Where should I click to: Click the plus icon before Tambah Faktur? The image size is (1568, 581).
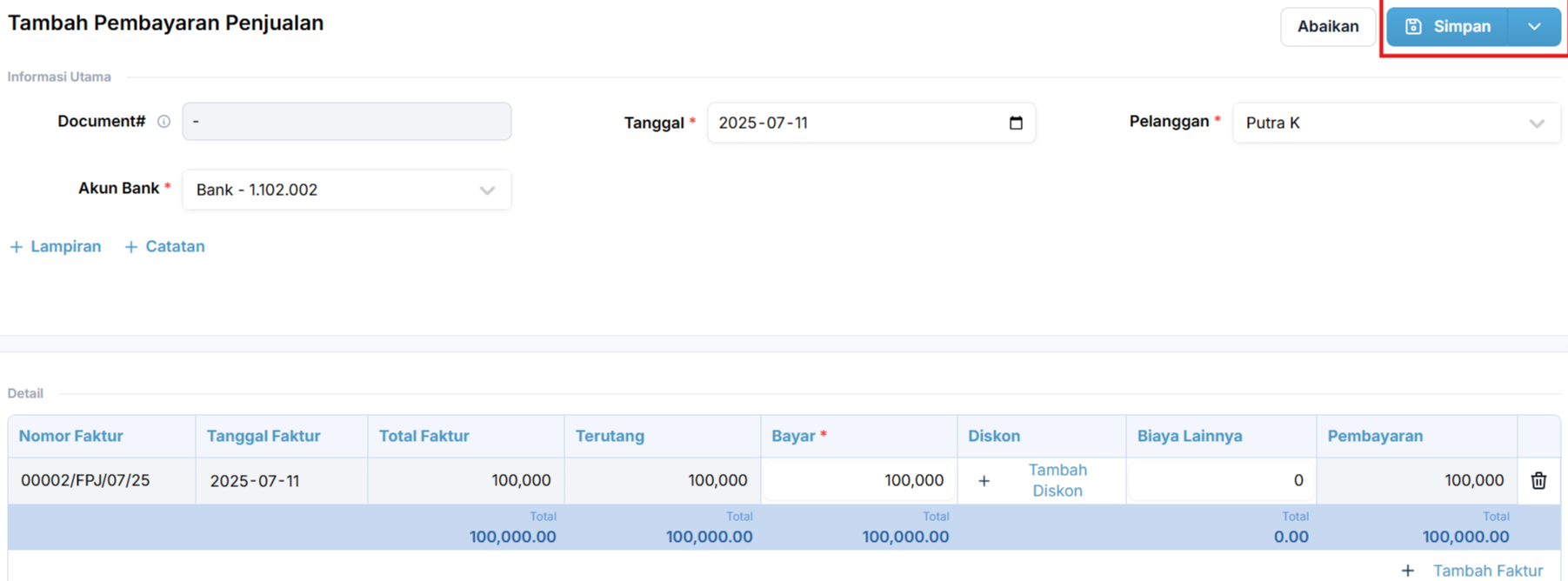1408,571
